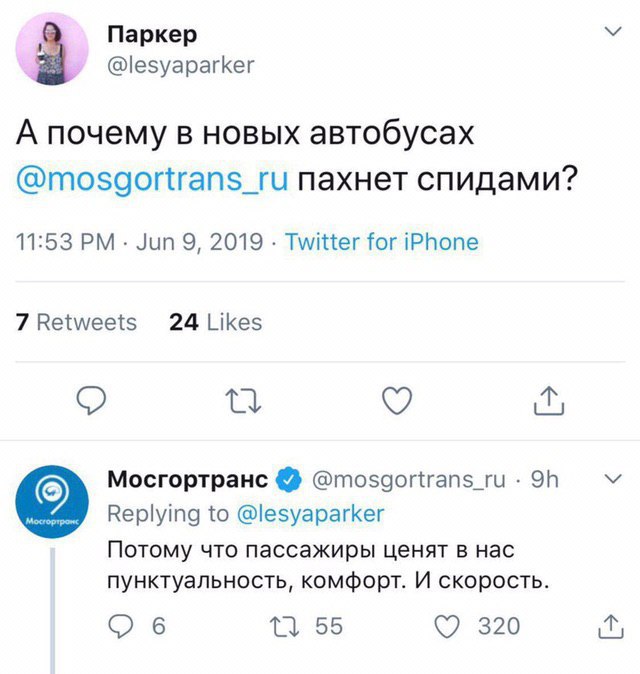This screenshot has height=674, width=640.
Task: View the 24 Likes list
Action: pos(216,322)
